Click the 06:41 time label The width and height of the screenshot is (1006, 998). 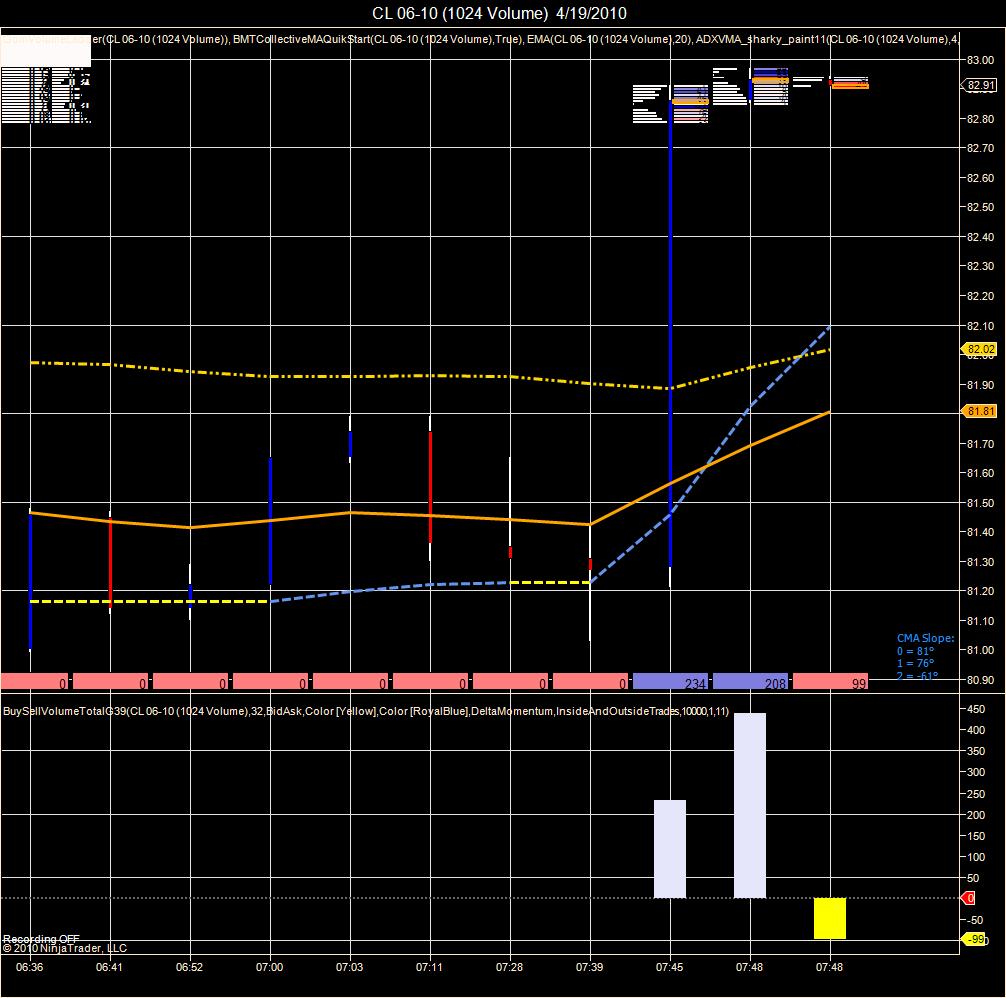(110, 966)
